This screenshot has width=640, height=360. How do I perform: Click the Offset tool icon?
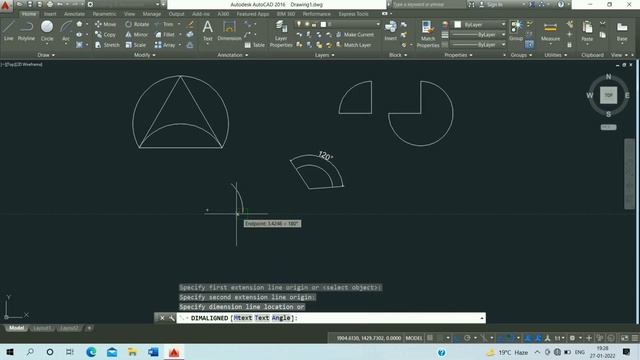[190, 45]
